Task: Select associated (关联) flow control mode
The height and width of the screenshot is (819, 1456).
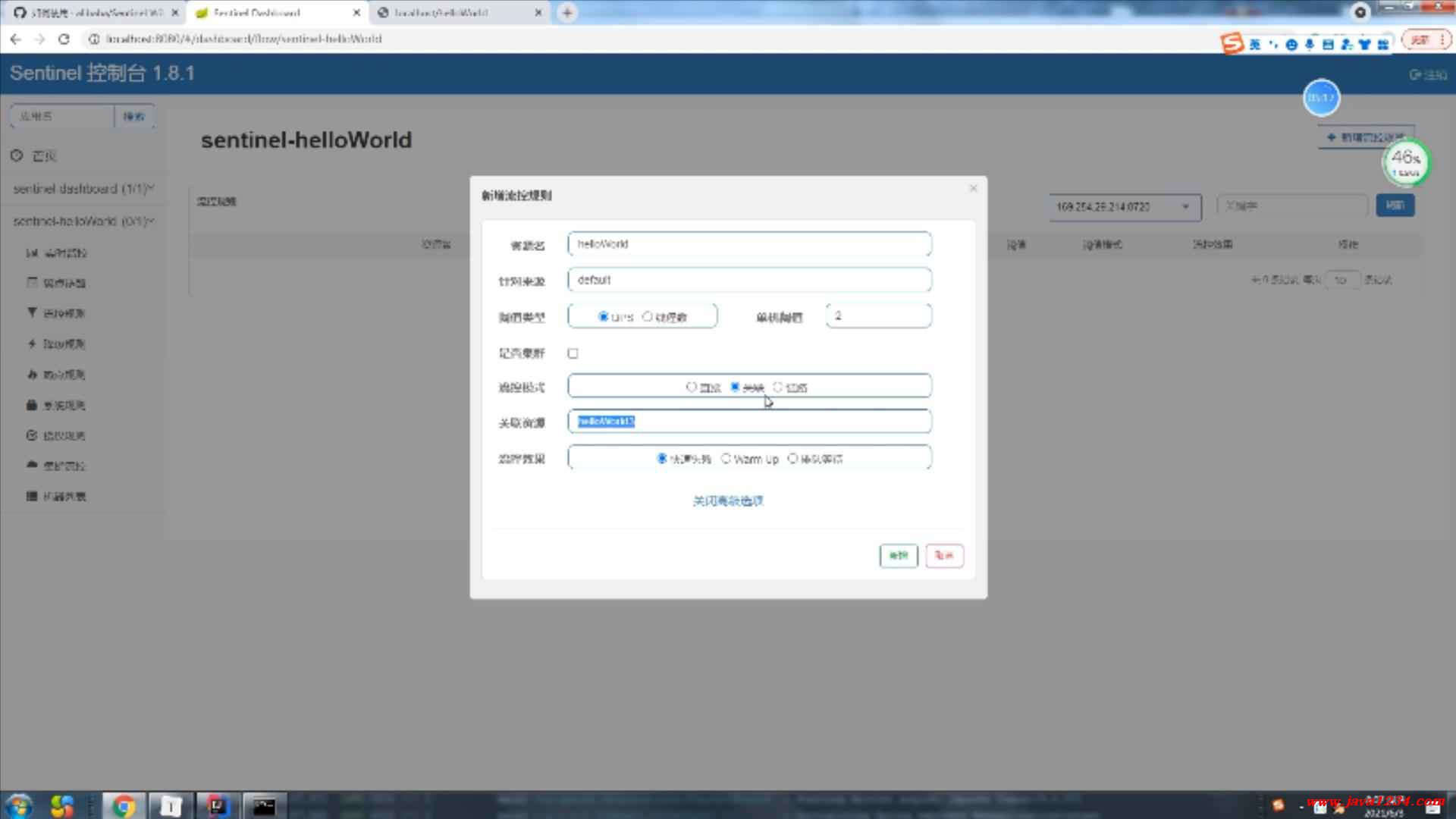Action: (735, 387)
